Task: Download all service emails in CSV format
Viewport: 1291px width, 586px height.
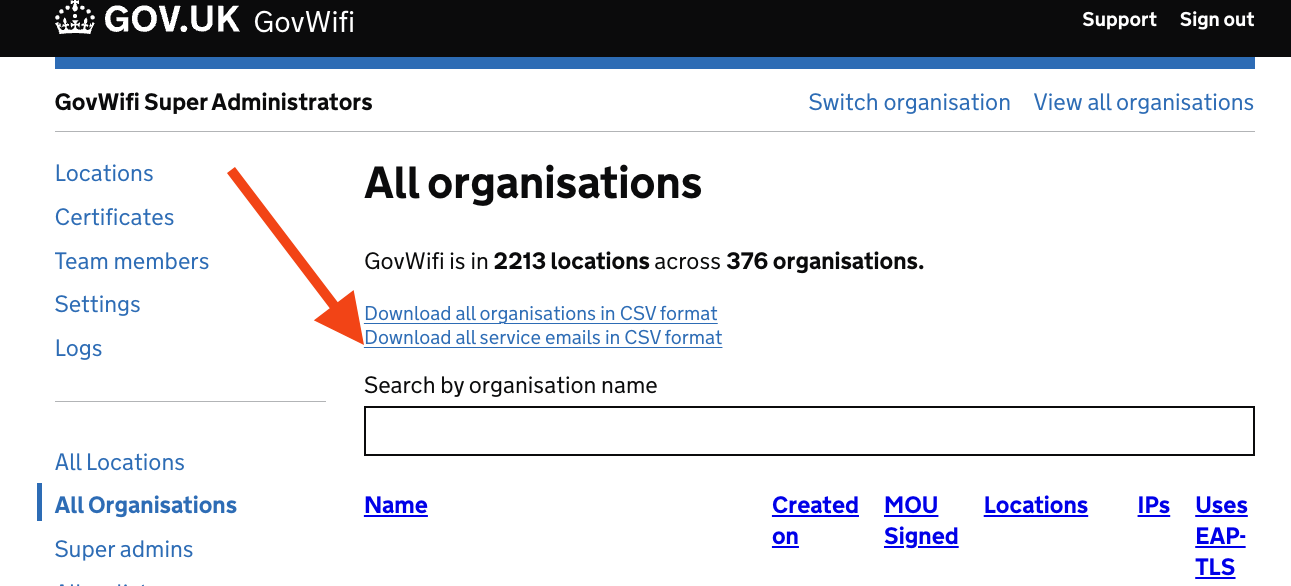Action: pyautogui.click(x=543, y=337)
